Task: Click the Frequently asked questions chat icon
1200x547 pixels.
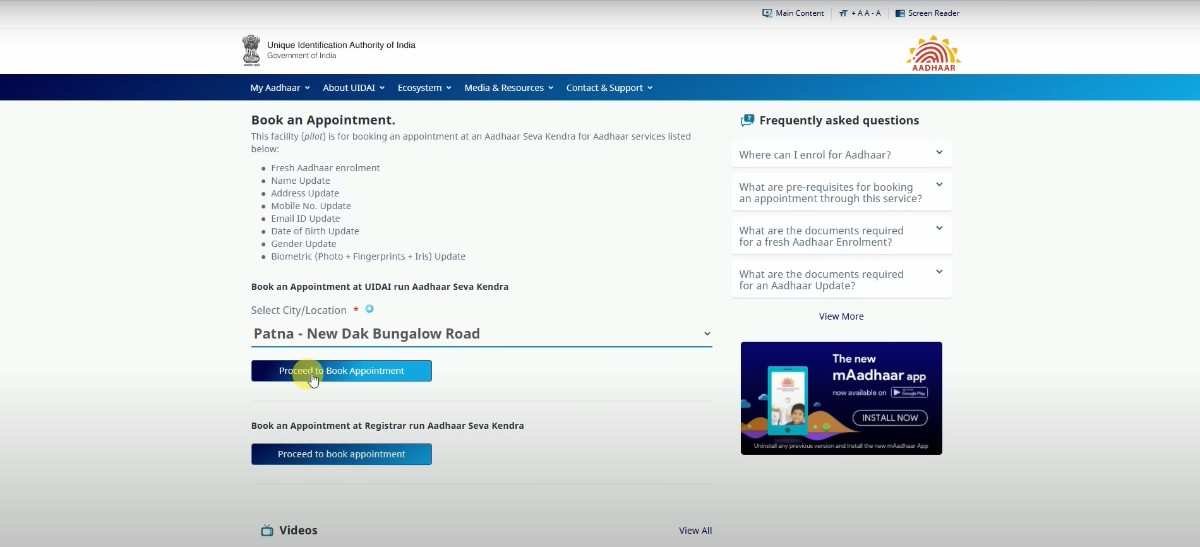Action: 747,120
